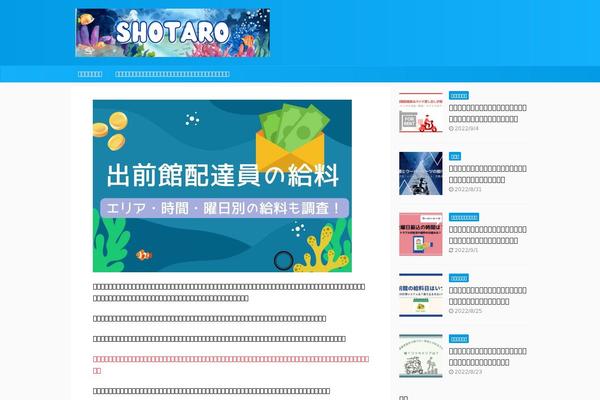Screen dimensions: 600x400
Task: Click the SHOTARO header logo banner
Action: click(x=173, y=33)
